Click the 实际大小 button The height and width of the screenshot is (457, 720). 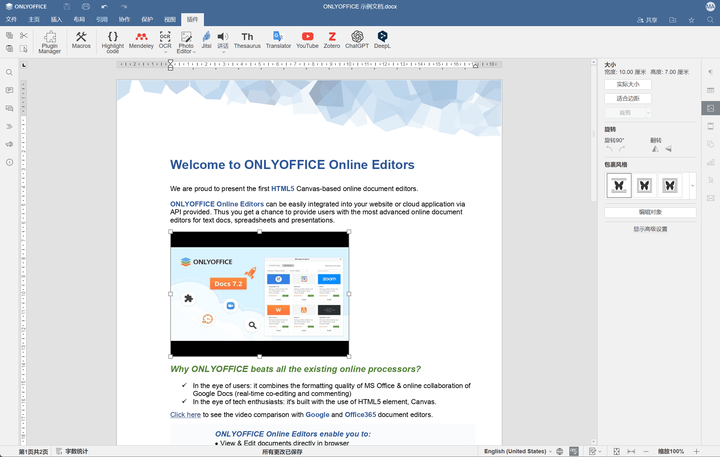click(628, 85)
